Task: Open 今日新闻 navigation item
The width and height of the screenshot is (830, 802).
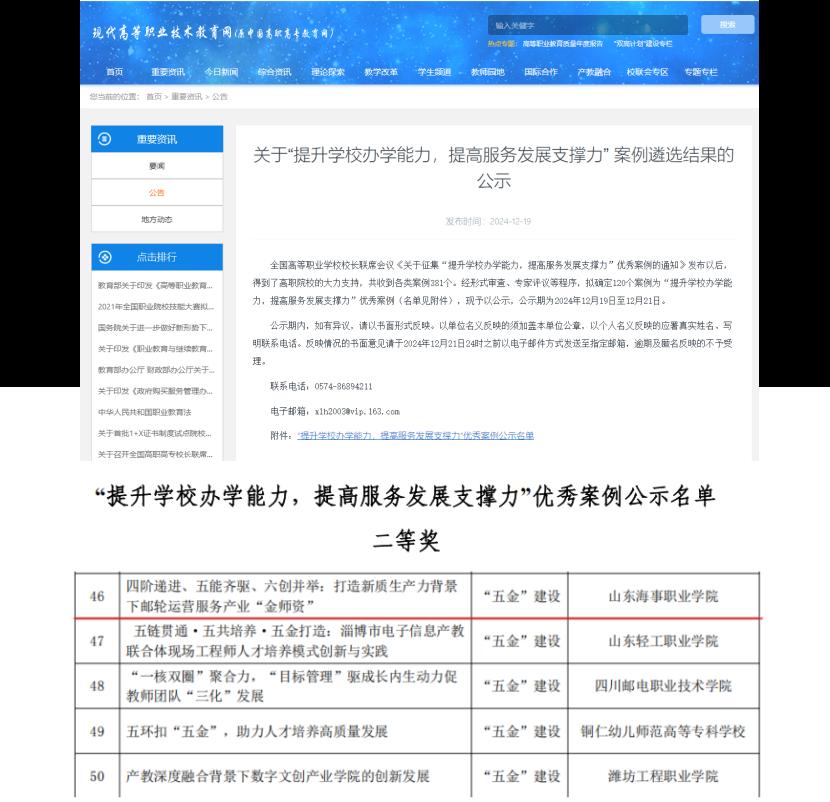Action: click(x=221, y=72)
